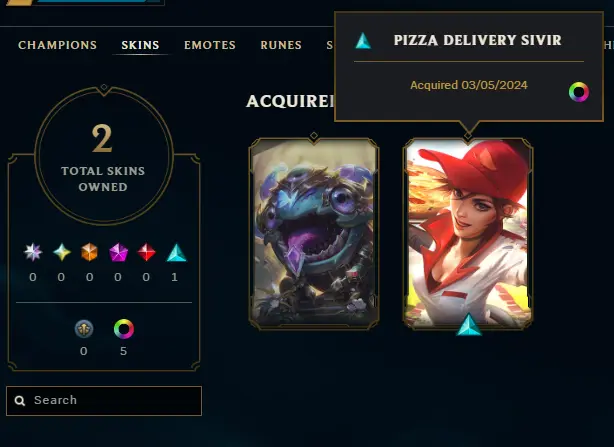Click the Search input field
The image size is (614, 447).
coord(104,401)
